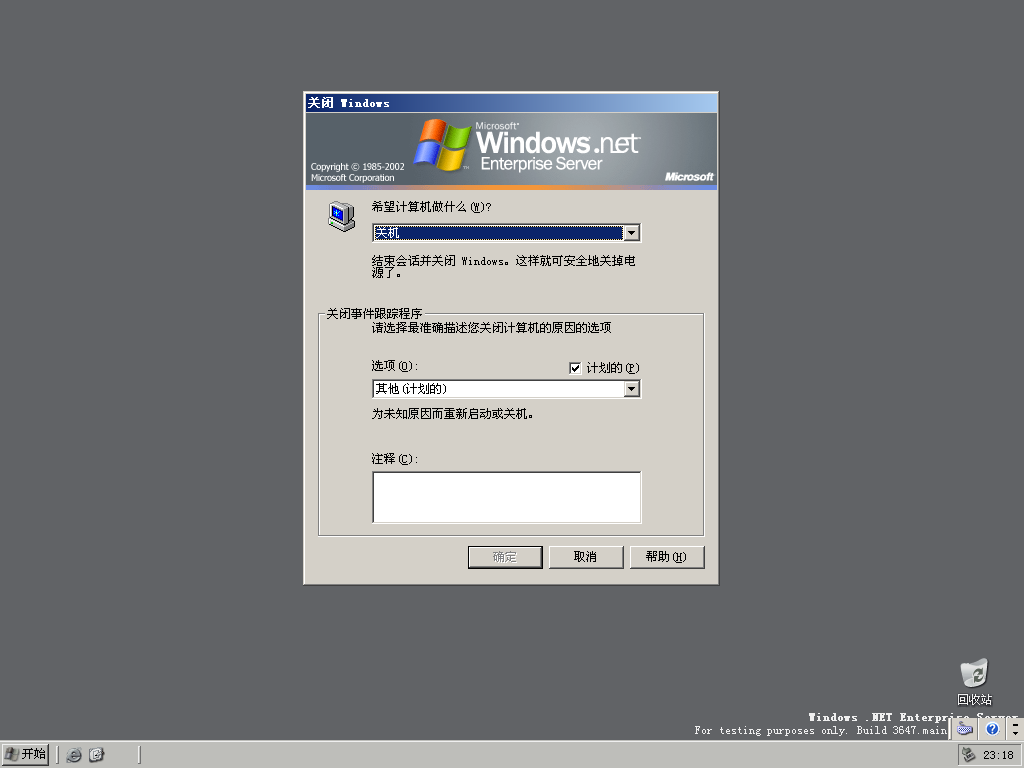Image resolution: width=1024 pixels, height=768 pixels.
Task: Click the language bar keyboard icon
Action: [x=965, y=729]
